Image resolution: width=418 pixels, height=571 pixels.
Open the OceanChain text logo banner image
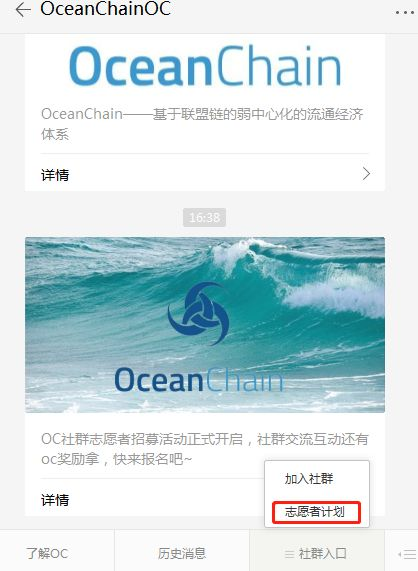point(205,66)
